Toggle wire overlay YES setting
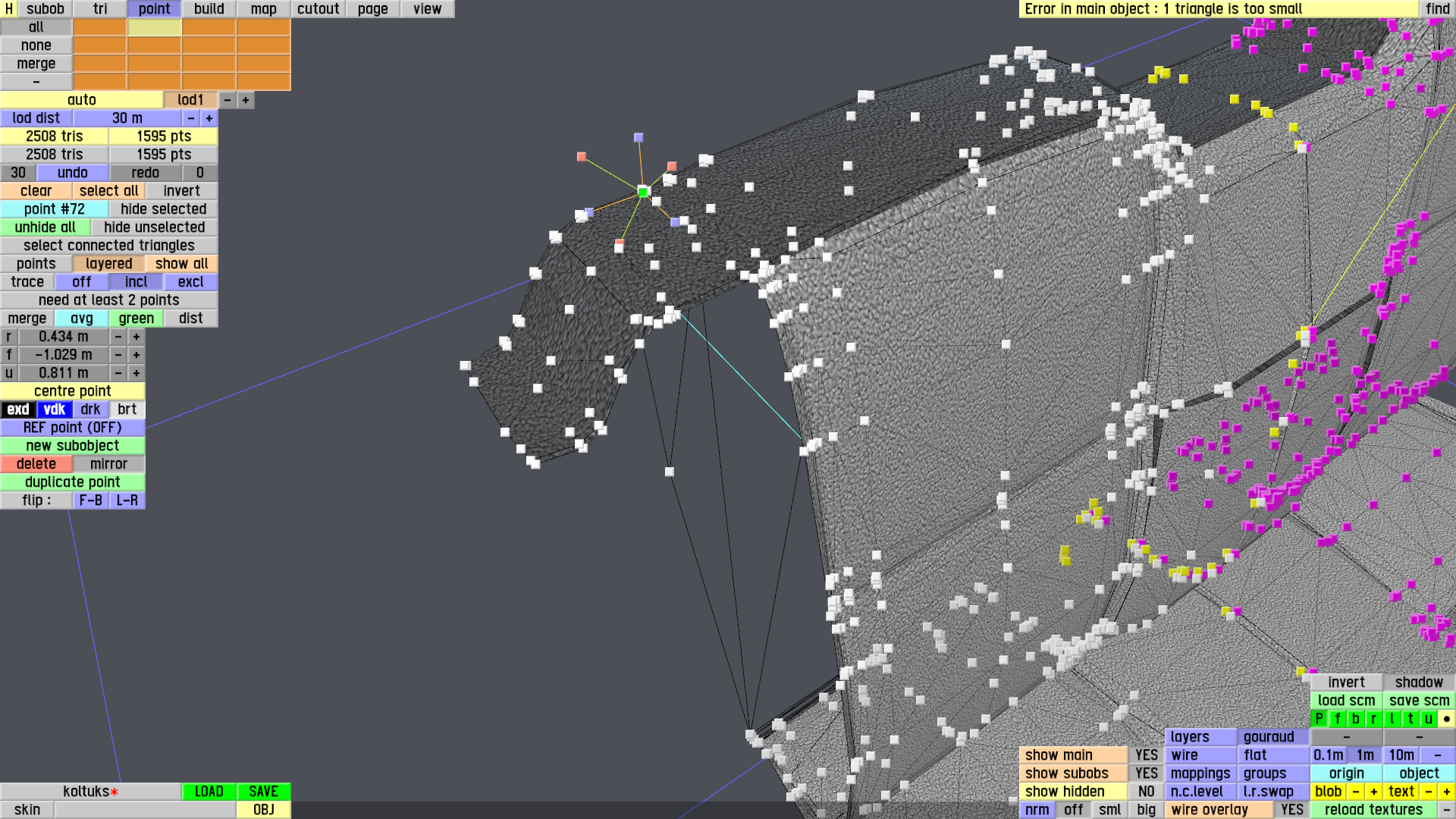 1291,810
